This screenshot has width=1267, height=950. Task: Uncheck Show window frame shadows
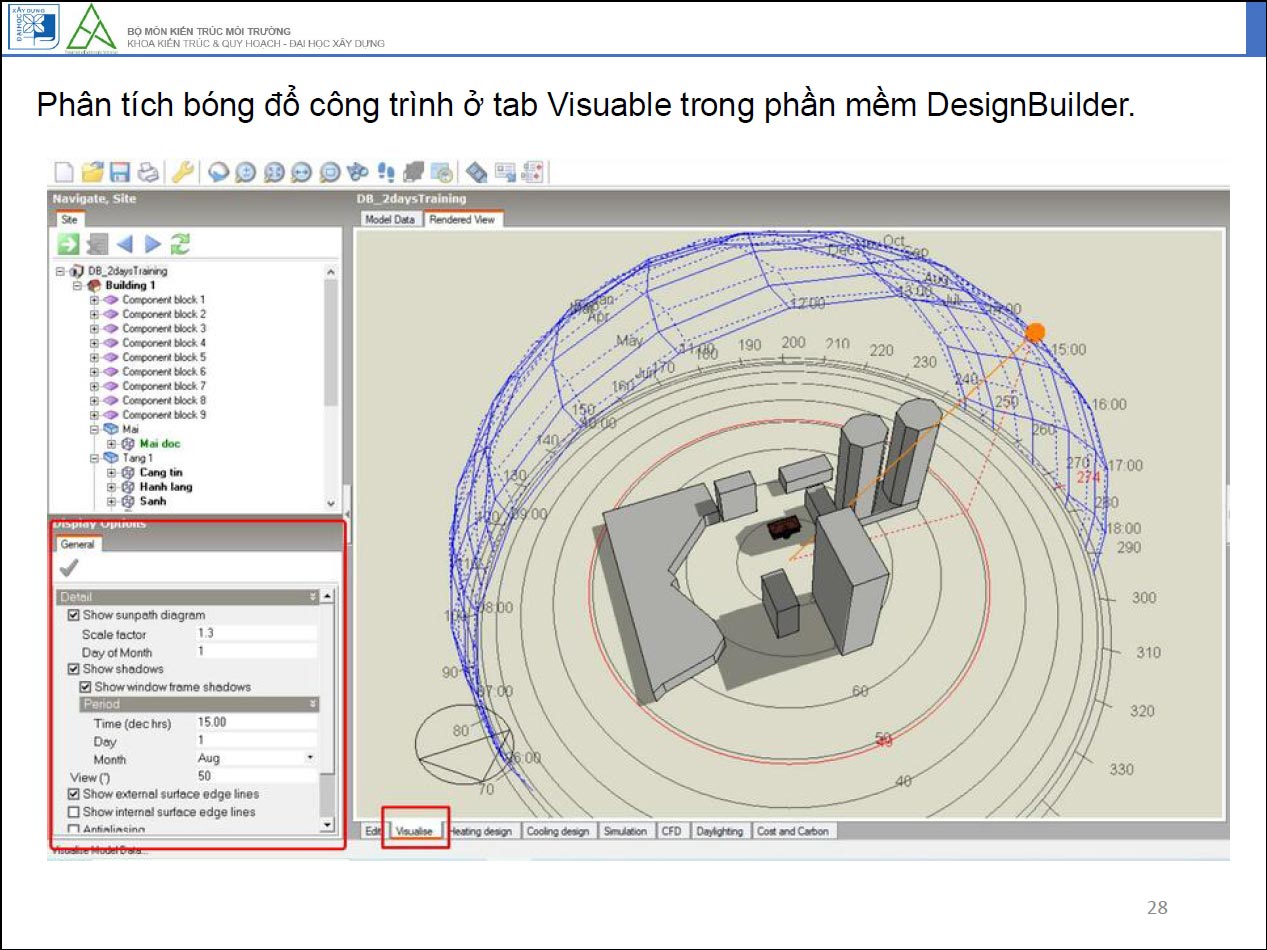point(85,687)
